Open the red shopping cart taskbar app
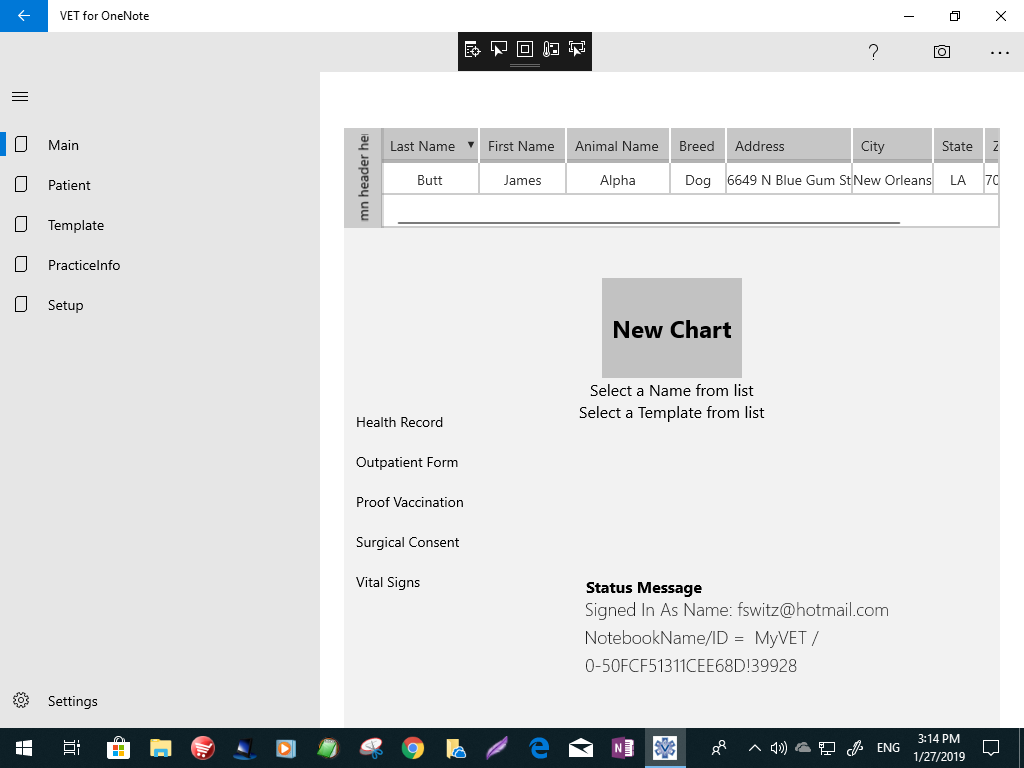Viewport: 1024px width, 768px height. pos(202,748)
